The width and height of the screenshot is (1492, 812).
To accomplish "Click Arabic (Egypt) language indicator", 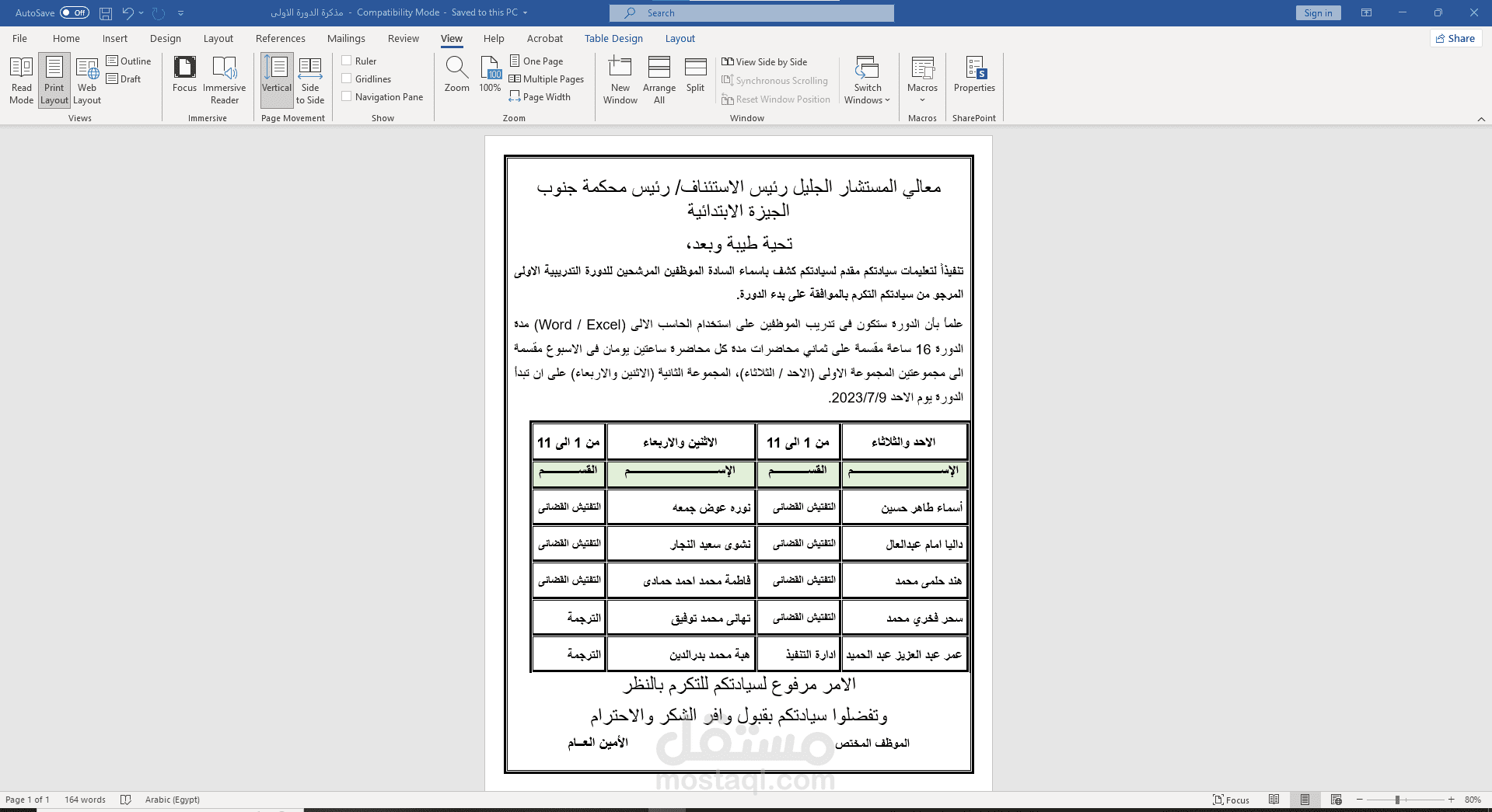I will [172, 800].
